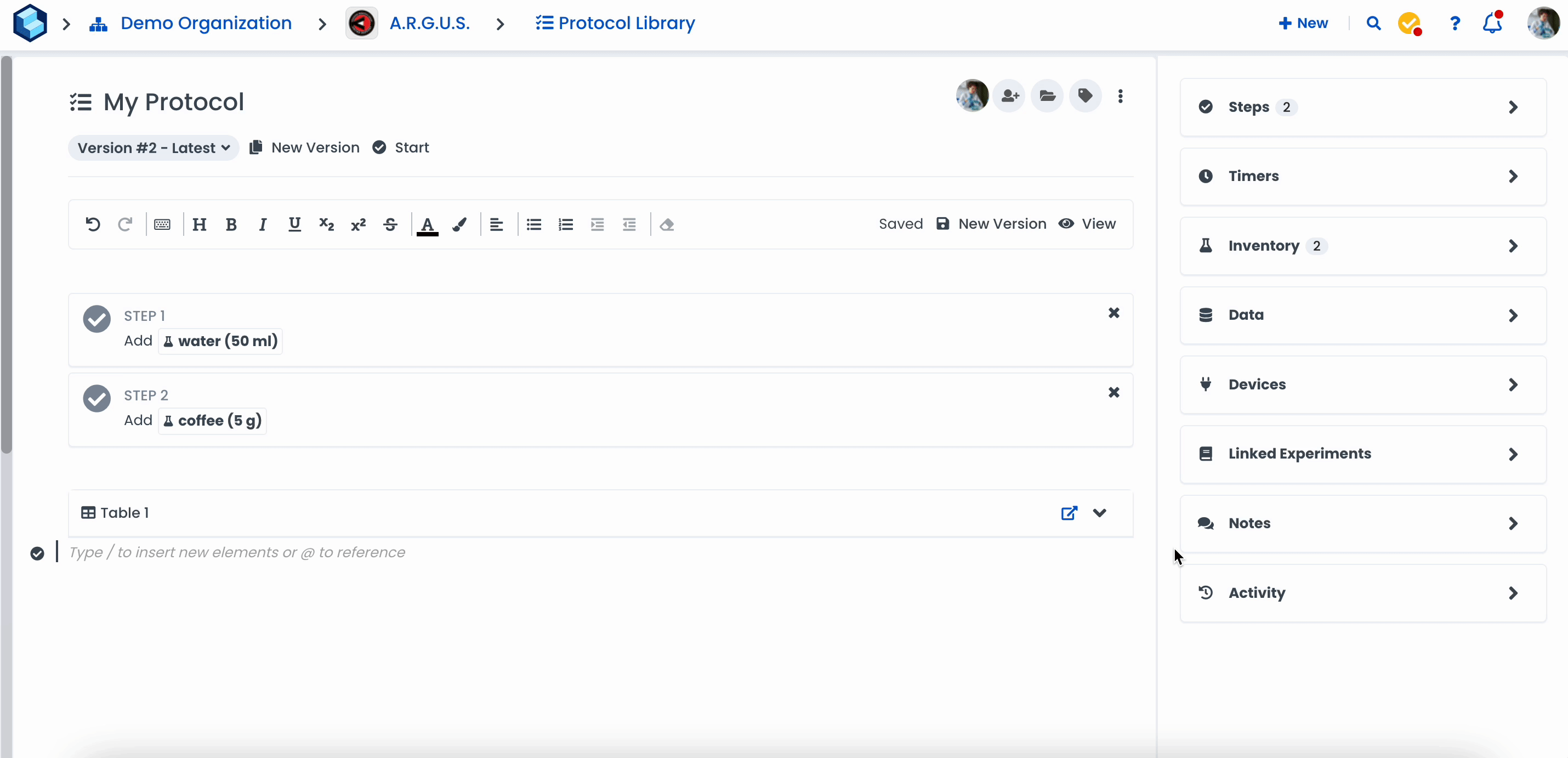This screenshot has height=758, width=1568.
Task: Click the eraser clear formatting icon
Action: [x=667, y=225]
